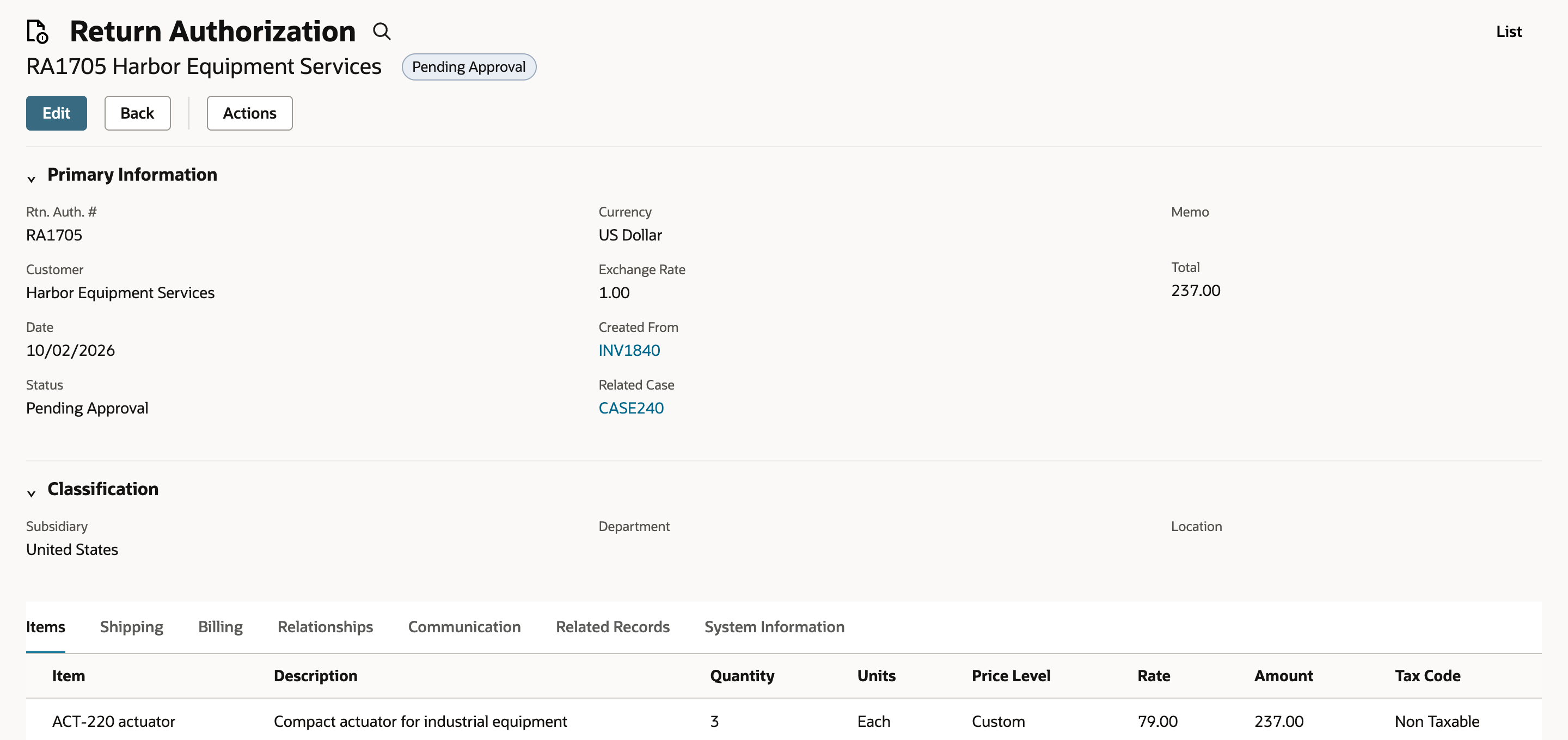Click the Price Level column header
The height and width of the screenshot is (740, 1568).
click(x=1011, y=676)
